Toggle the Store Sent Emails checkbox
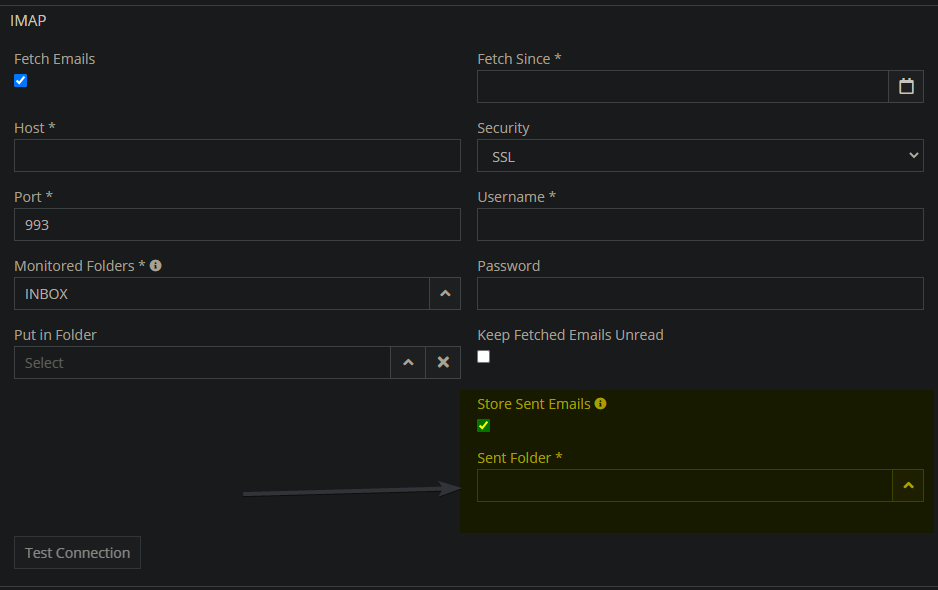938x590 pixels. pyautogui.click(x=484, y=426)
